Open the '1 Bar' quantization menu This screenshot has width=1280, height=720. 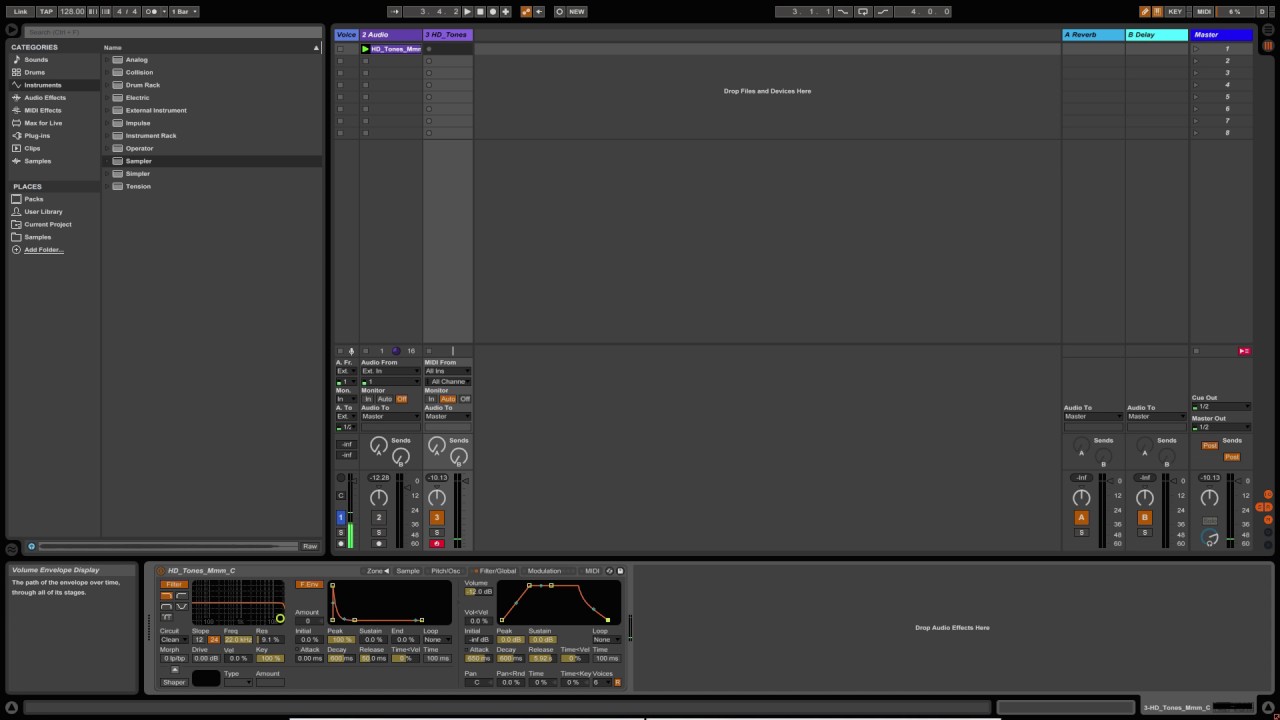click(x=184, y=12)
